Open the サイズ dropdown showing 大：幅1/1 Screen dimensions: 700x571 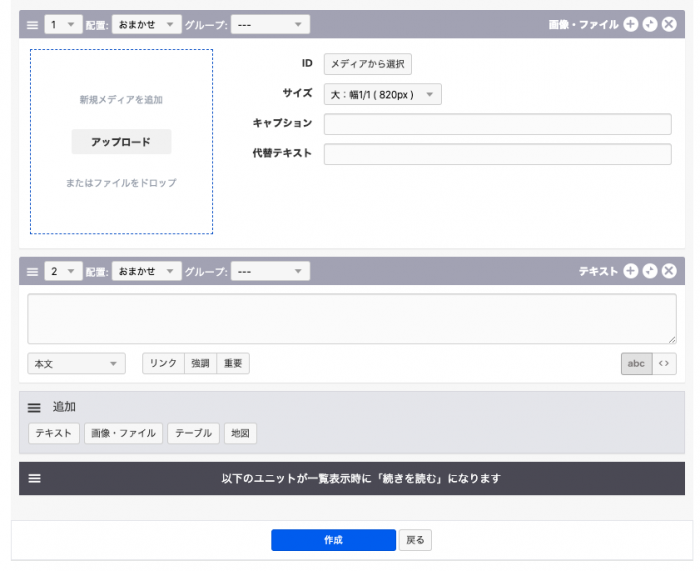coord(382,94)
